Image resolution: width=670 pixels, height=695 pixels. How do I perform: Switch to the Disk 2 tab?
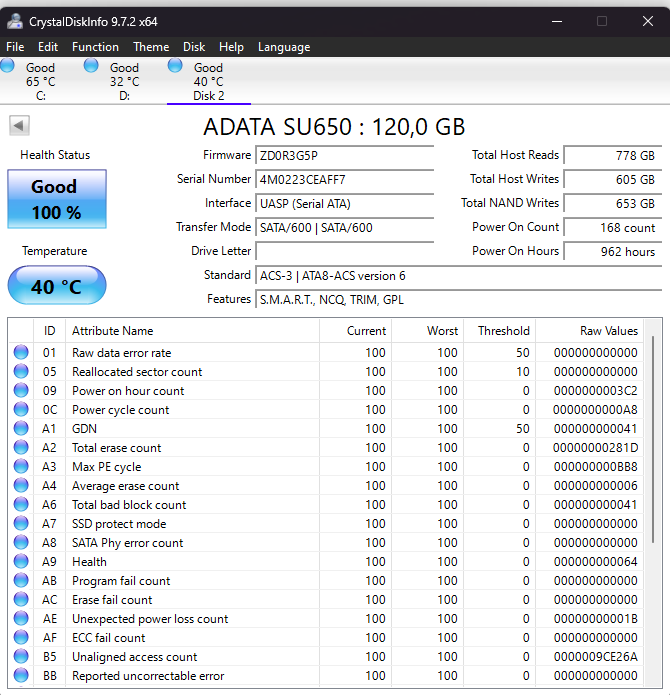[208, 82]
